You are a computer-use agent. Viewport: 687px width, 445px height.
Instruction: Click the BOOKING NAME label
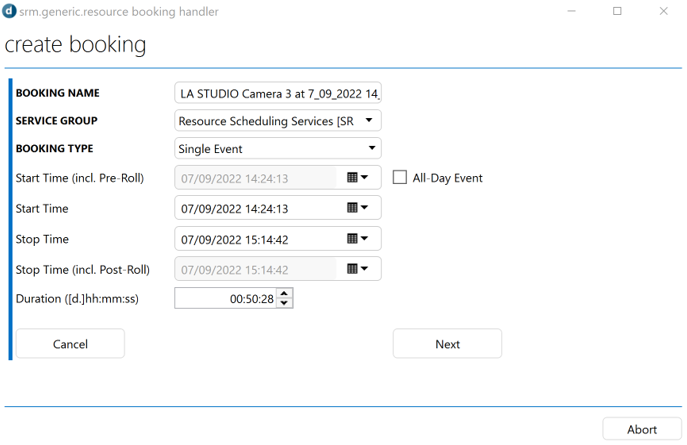point(57,93)
